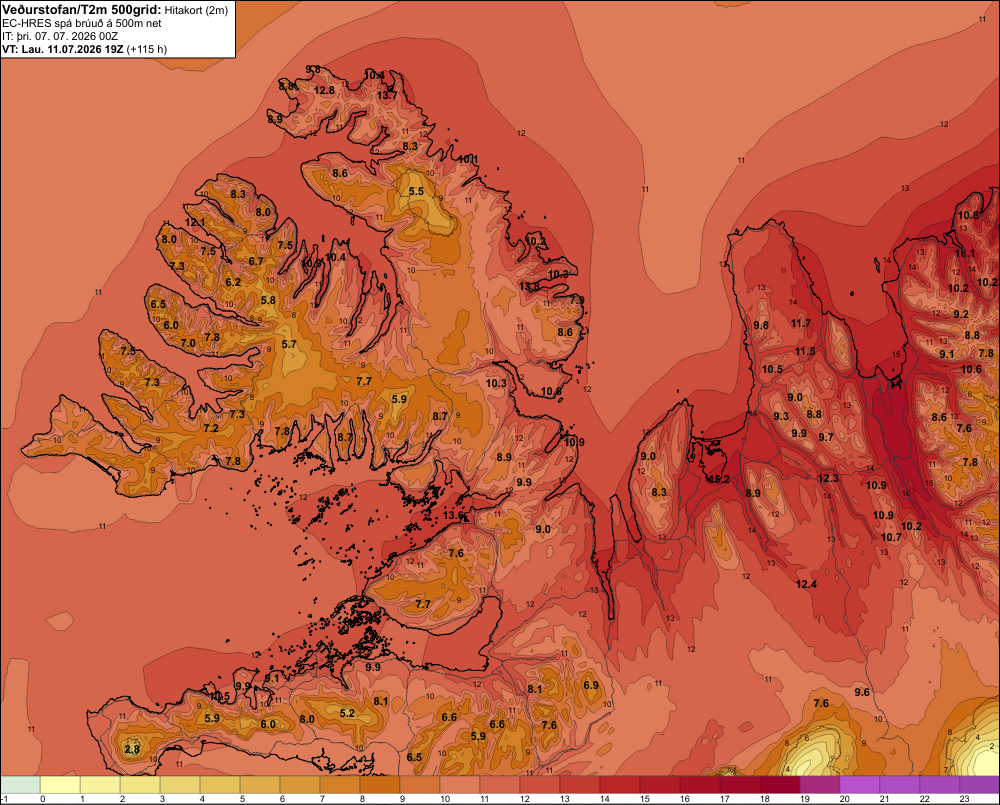The width and height of the screenshot is (1000, 805).
Task: Click the 0 degree pale yellow legend swatch
Action: pyautogui.click(x=60, y=785)
